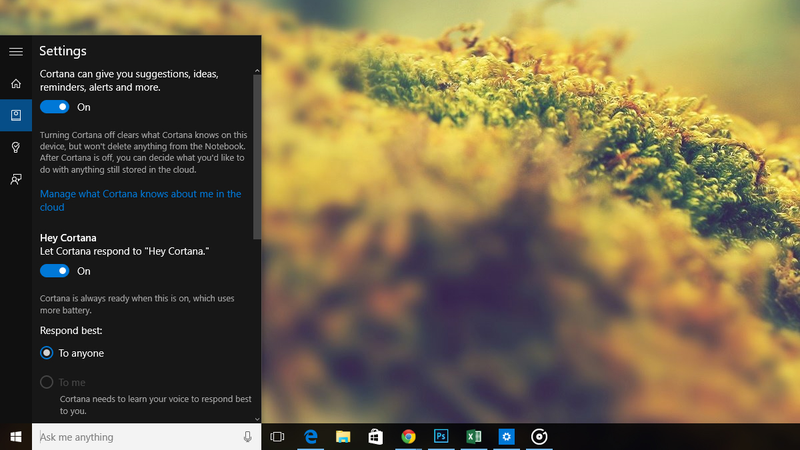
Task: Click the Settings panel scrollbar thumb
Action: click(x=257, y=157)
